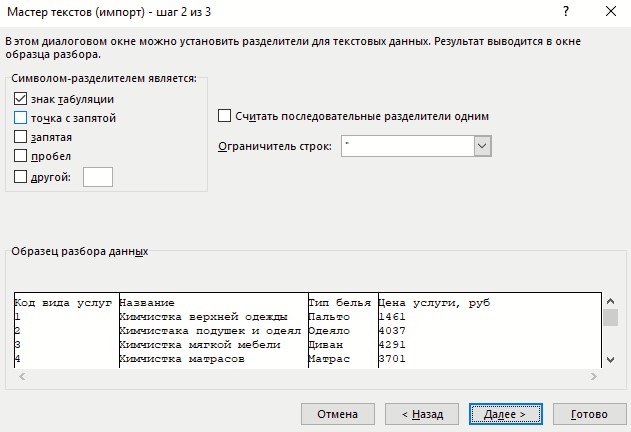Click preview scrollbar down arrow

[x=610, y=360]
